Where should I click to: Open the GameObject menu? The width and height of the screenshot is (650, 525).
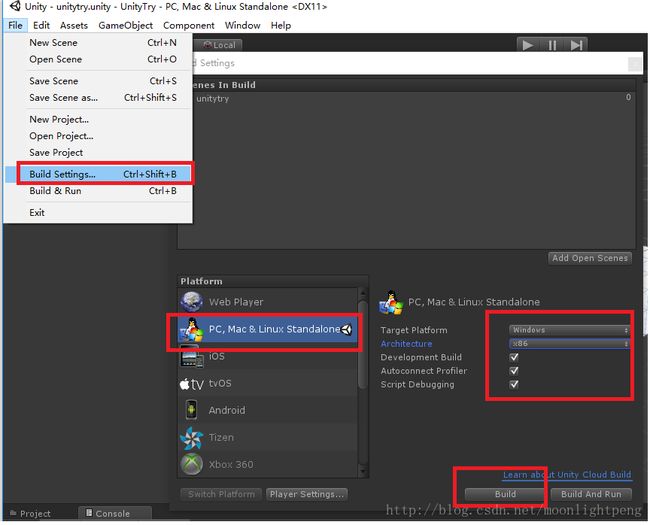pyautogui.click(x=126, y=25)
